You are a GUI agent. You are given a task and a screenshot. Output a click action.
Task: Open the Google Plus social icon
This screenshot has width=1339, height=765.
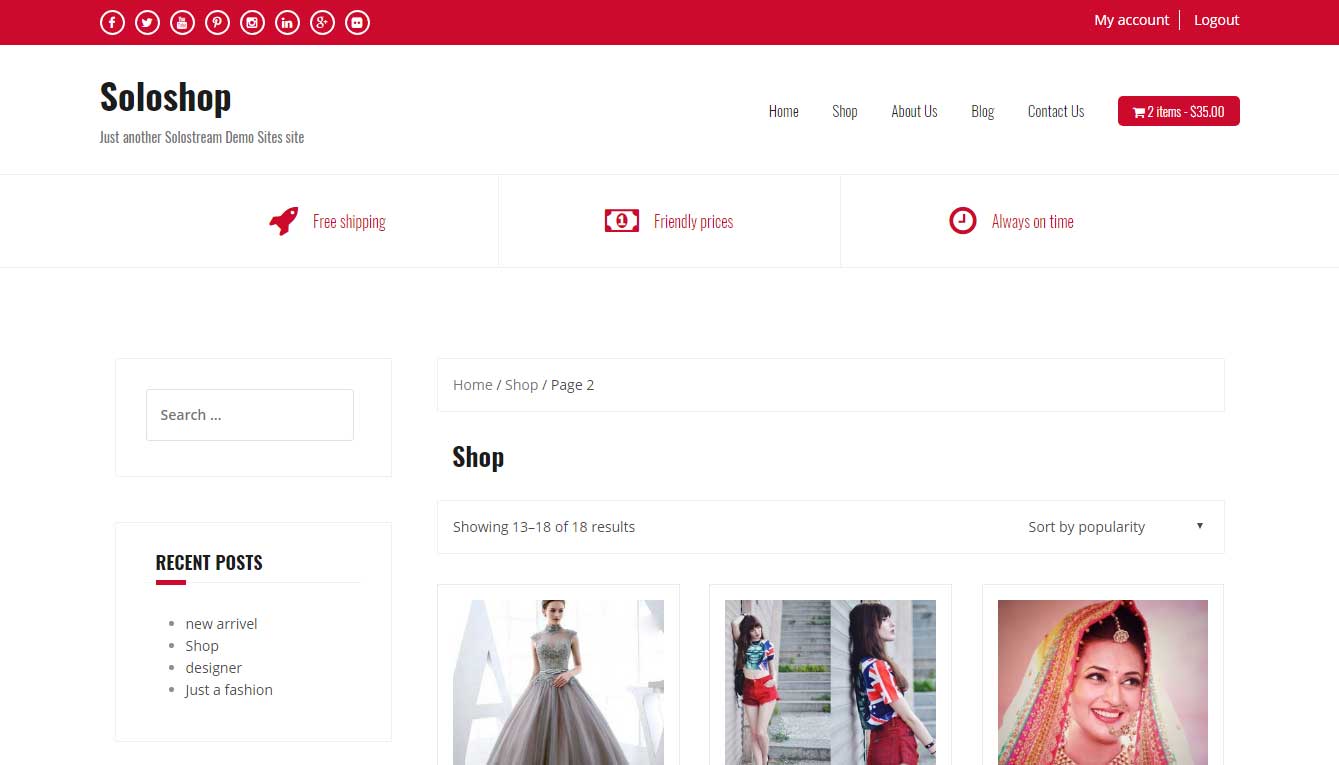click(x=322, y=22)
